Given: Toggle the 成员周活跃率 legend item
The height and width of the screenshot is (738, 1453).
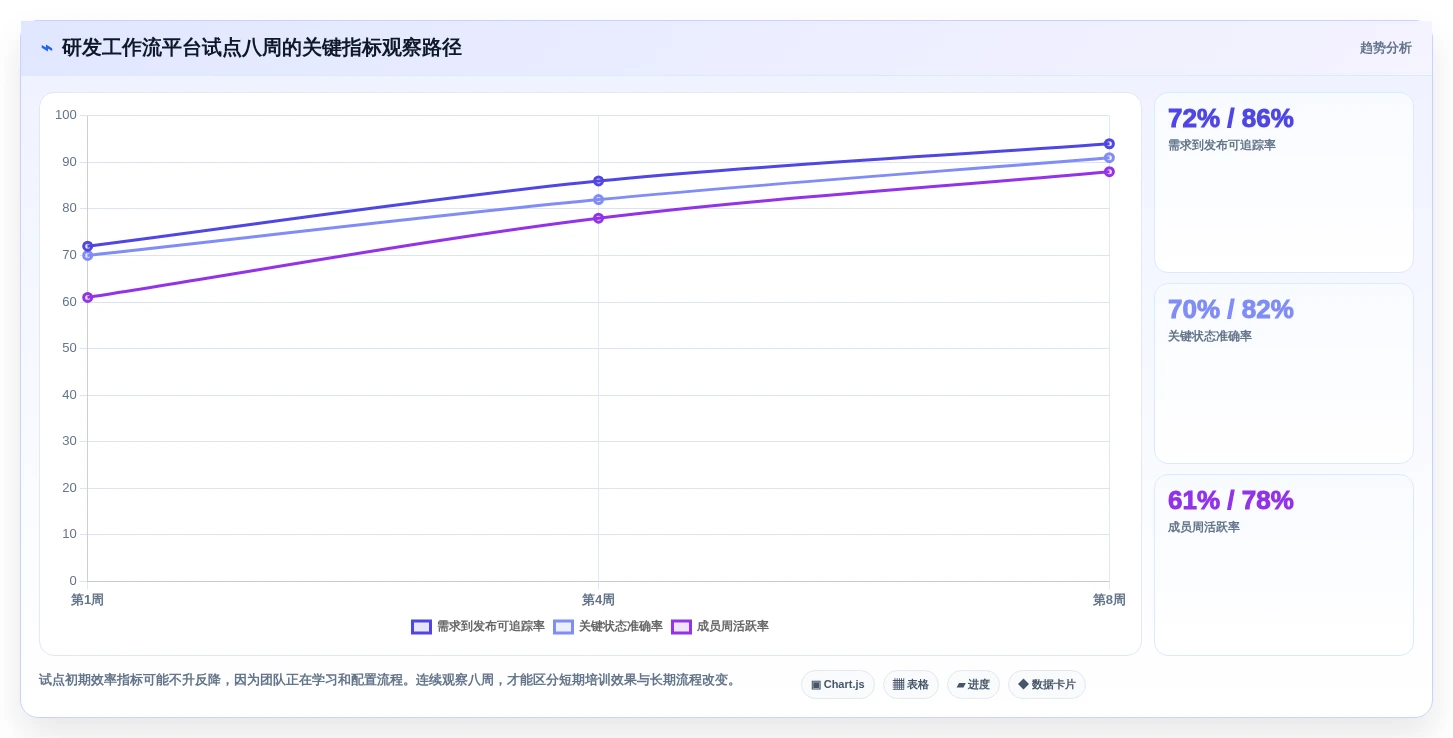Looking at the screenshot, I should pos(720,627).
